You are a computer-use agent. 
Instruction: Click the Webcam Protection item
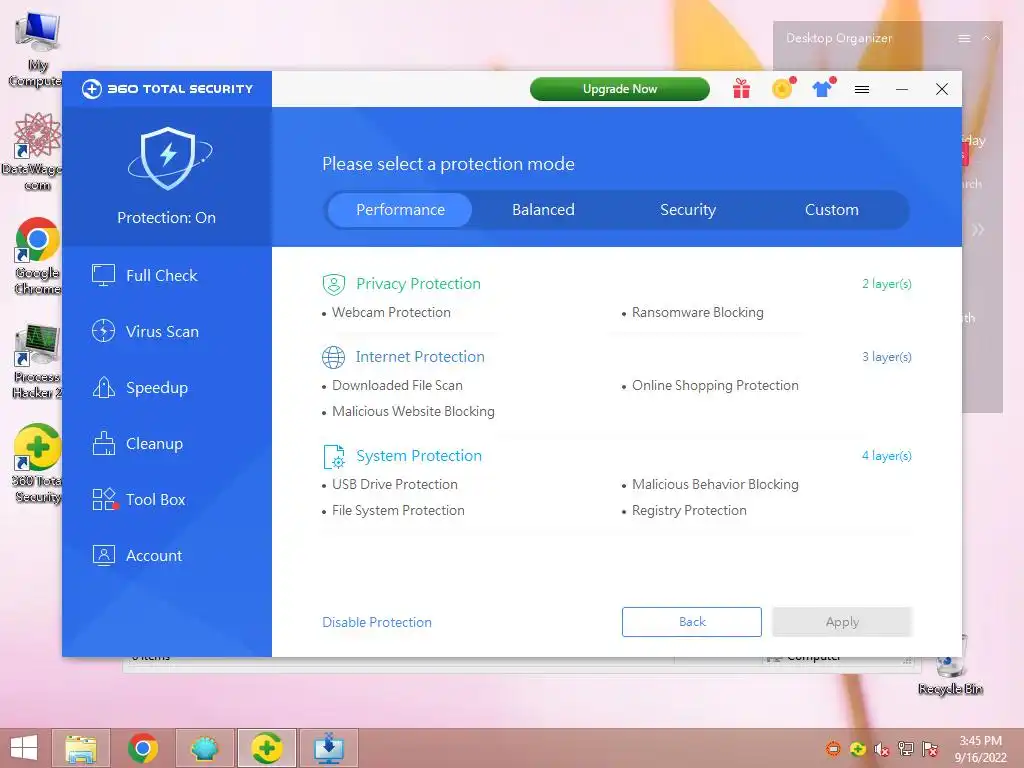[391, 312]
